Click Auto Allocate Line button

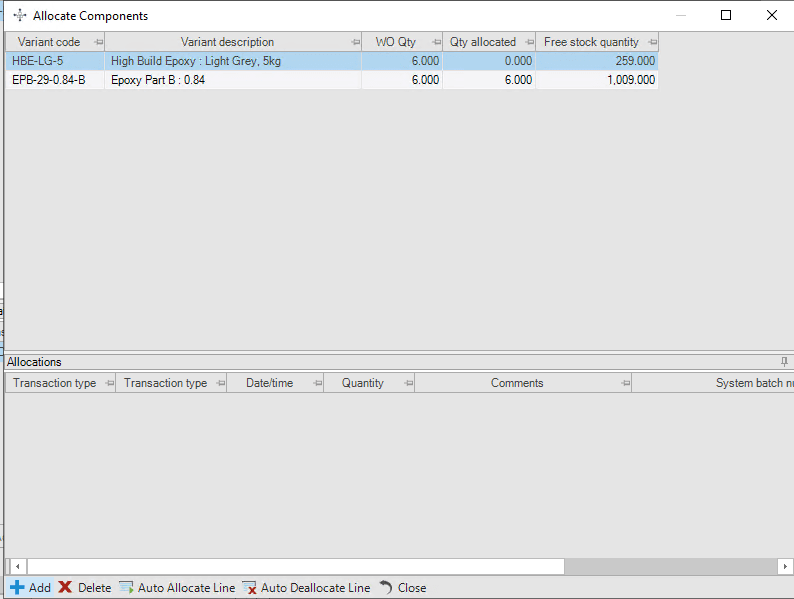pos(177,587)
